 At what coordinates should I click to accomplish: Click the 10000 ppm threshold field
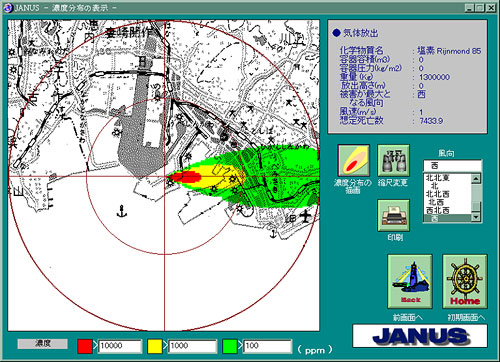(x=120, y=346)
